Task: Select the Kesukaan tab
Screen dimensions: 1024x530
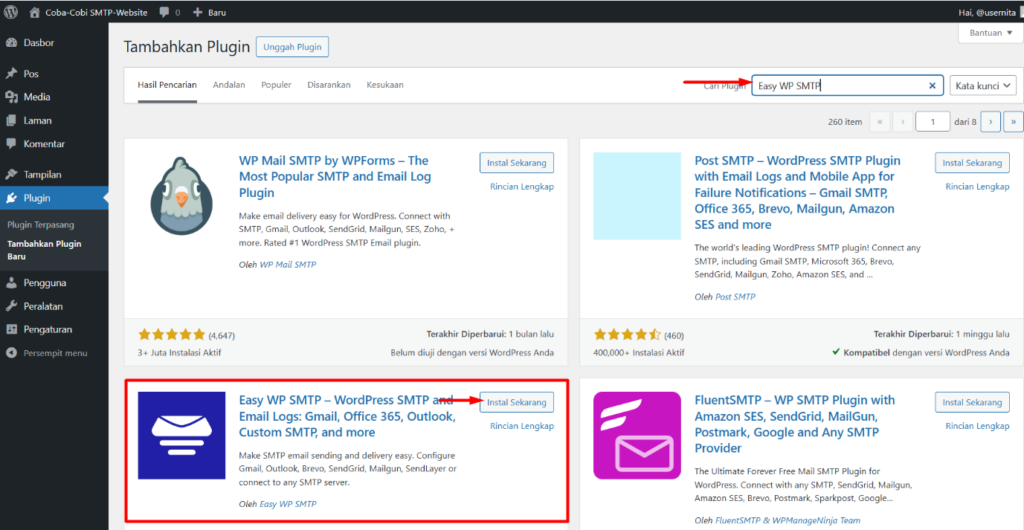Action: click(x=385, y=85)
